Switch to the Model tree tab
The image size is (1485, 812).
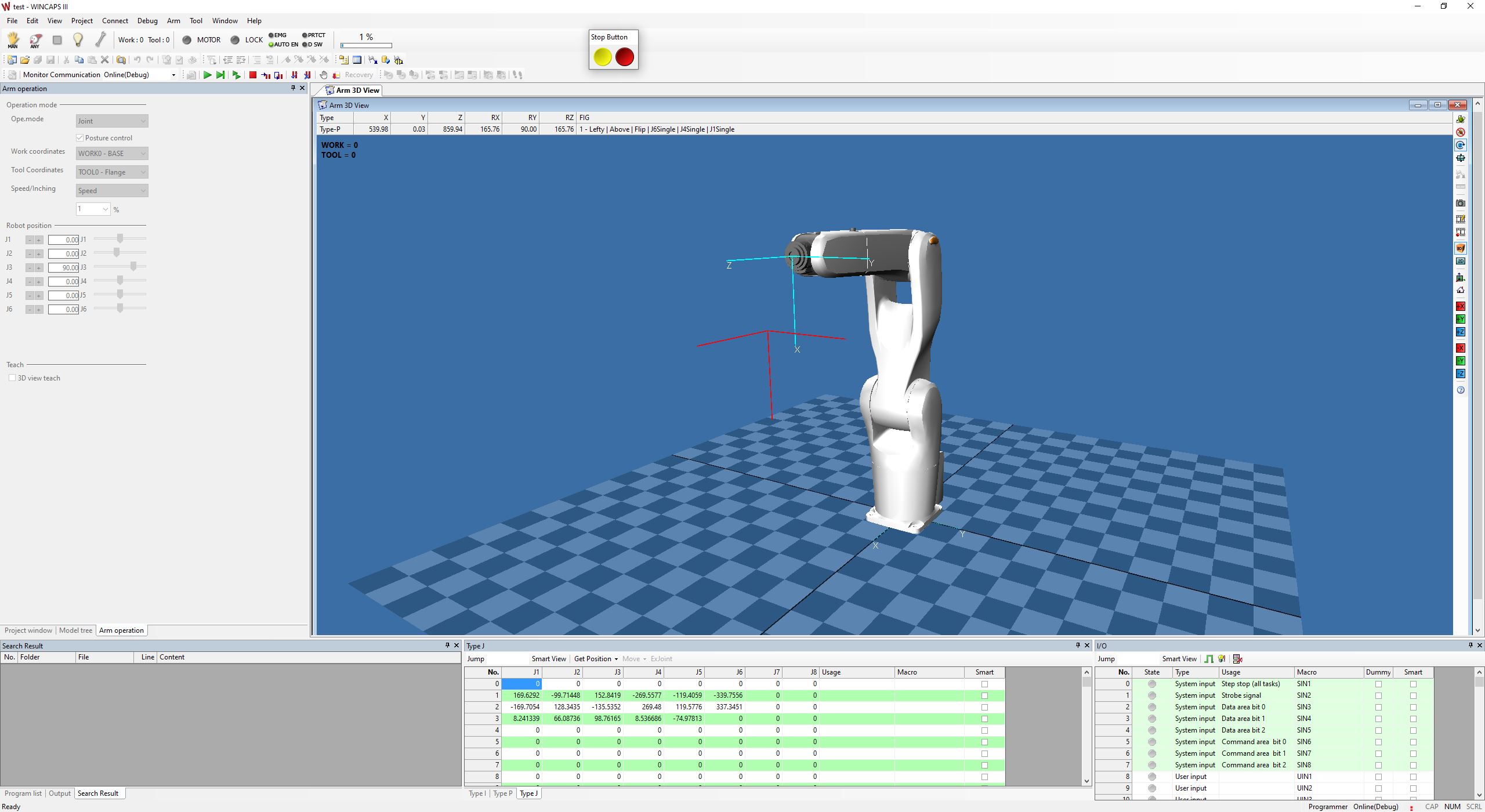(x=75, y=630)
